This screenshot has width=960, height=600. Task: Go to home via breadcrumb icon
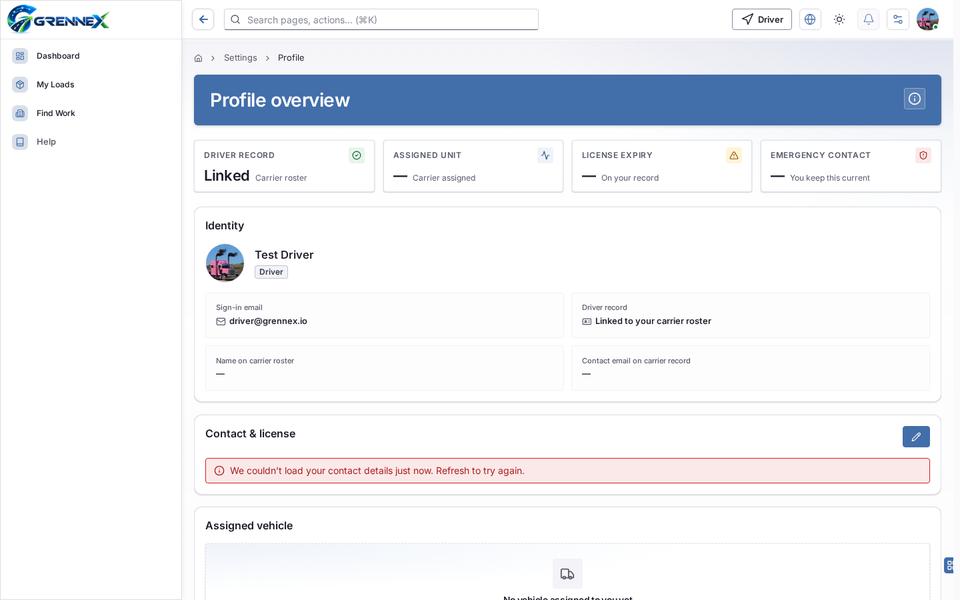point(198,58)
